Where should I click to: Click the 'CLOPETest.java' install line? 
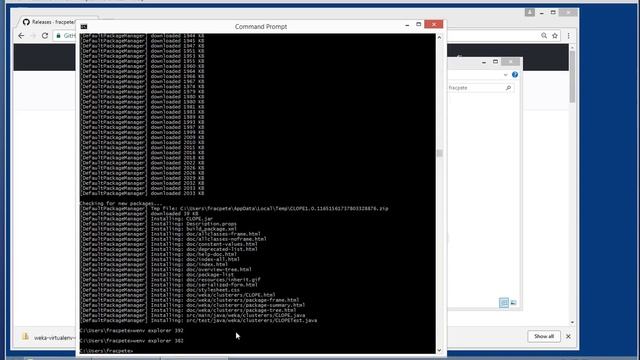tap(199, 320)
